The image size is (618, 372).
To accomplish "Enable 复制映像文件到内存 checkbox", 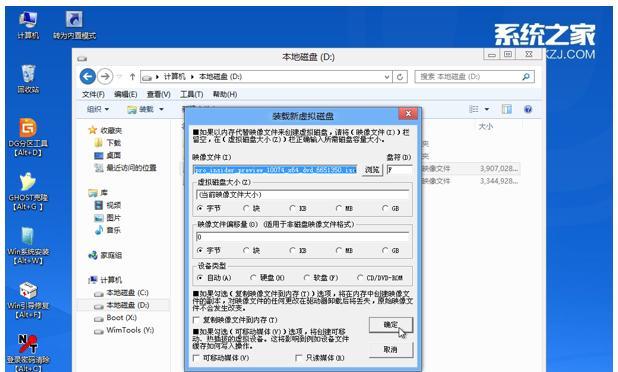I will point(235,320).
